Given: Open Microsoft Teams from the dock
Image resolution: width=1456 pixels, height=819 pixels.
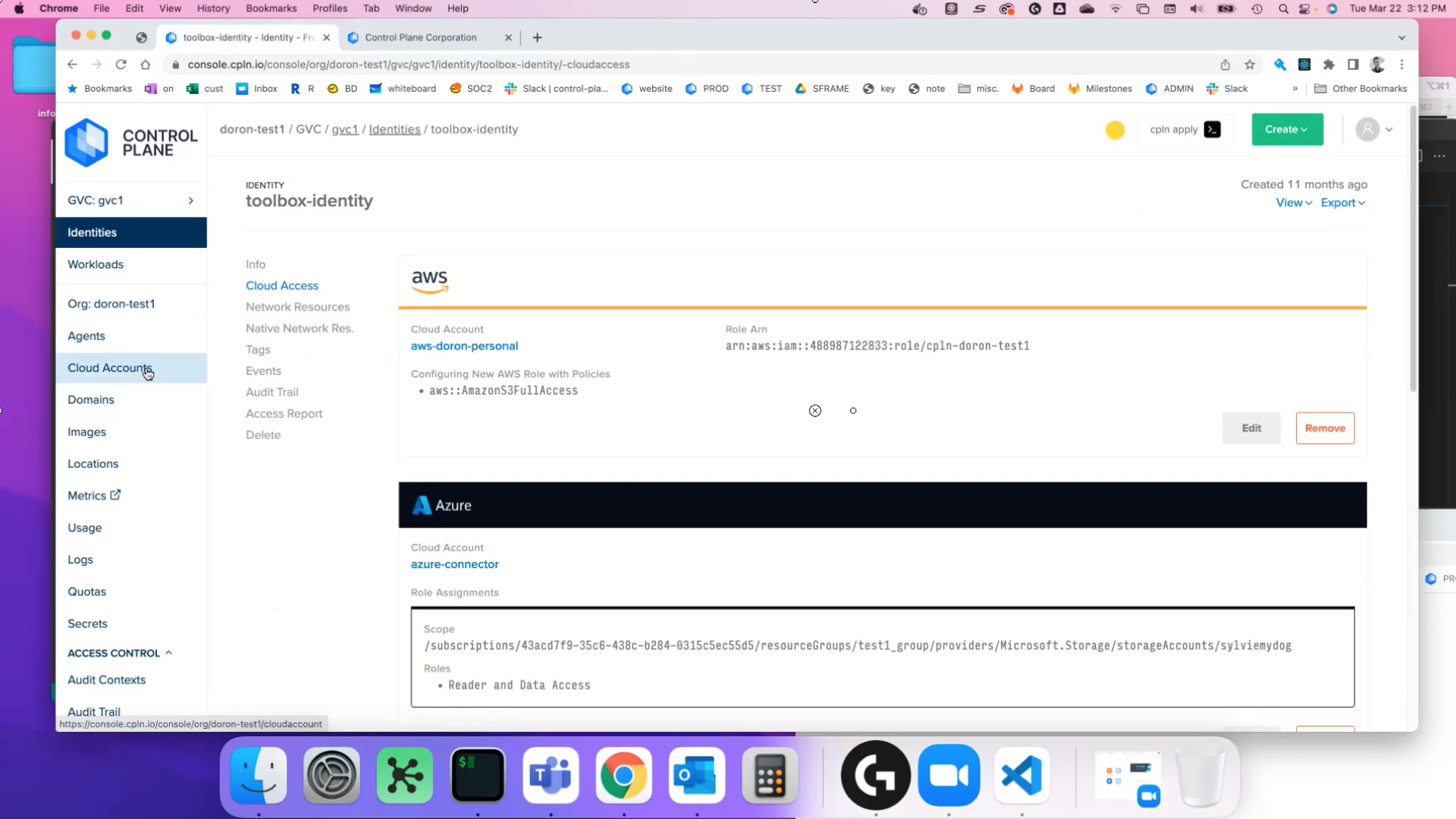Looking at the screenshot, I should coord(551,775).
